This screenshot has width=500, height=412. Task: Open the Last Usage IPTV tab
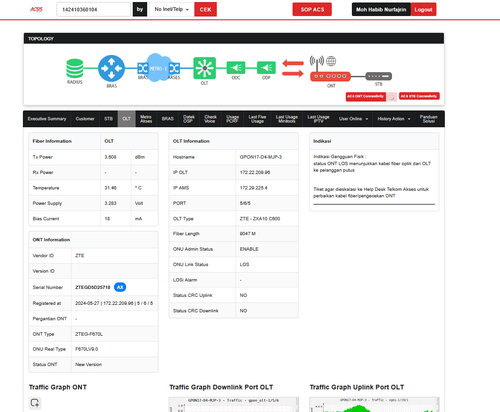[x=318, y=119]
